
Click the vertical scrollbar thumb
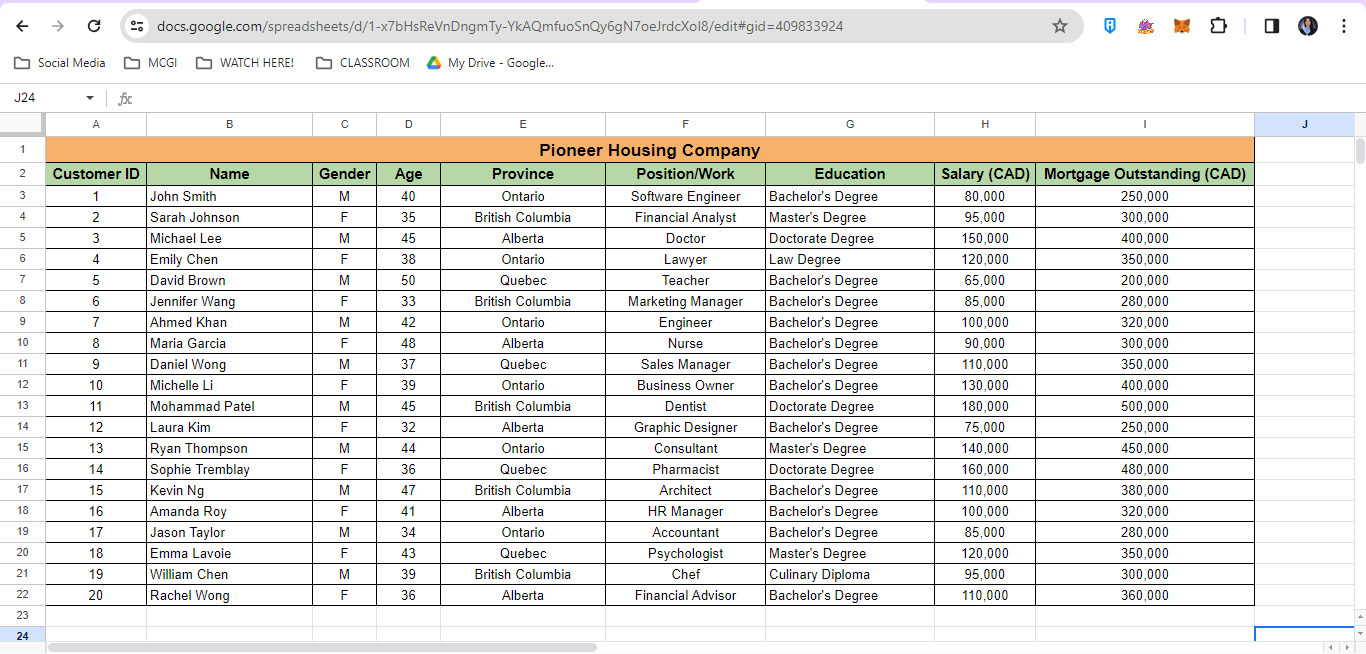(x=1360, y=151)
